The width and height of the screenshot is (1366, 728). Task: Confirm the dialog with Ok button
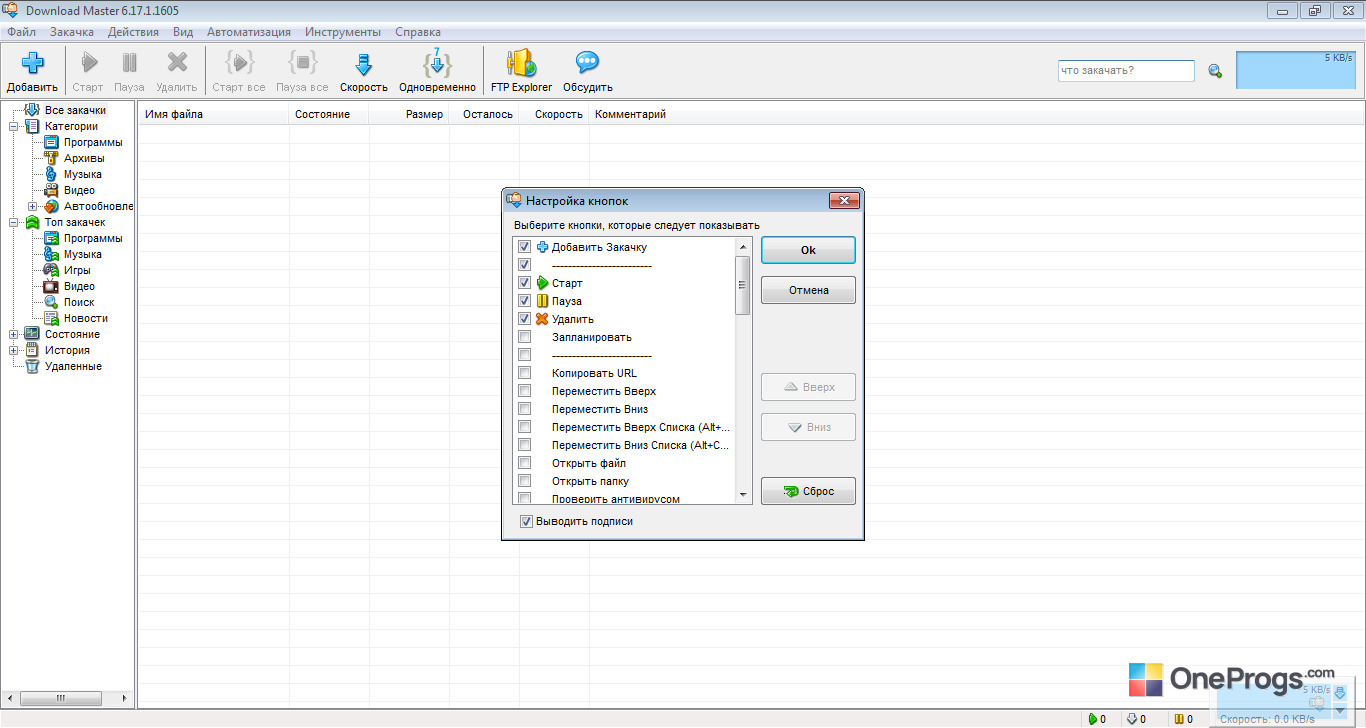(808, 250)
